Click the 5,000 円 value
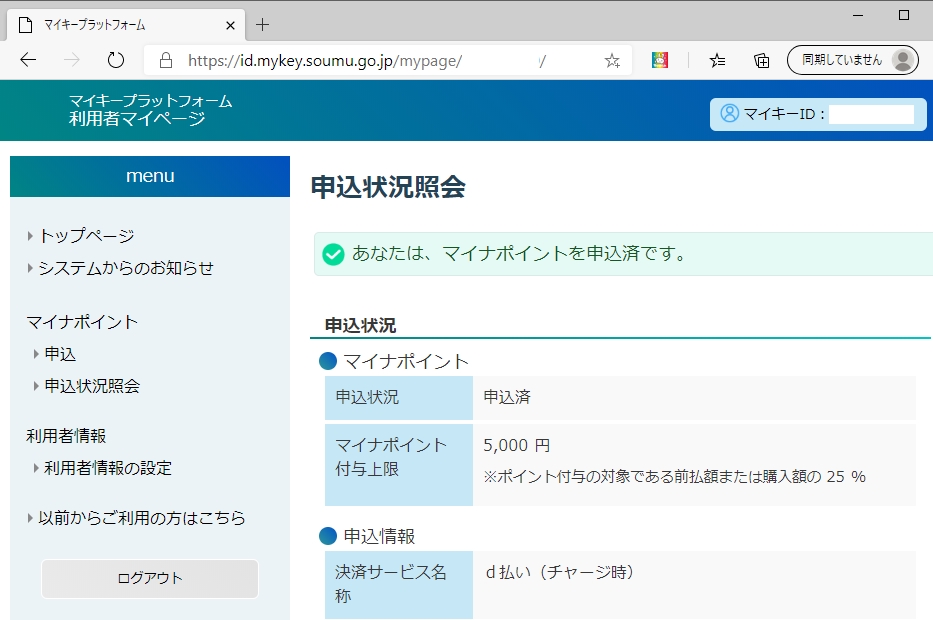 tap(516, 445)
